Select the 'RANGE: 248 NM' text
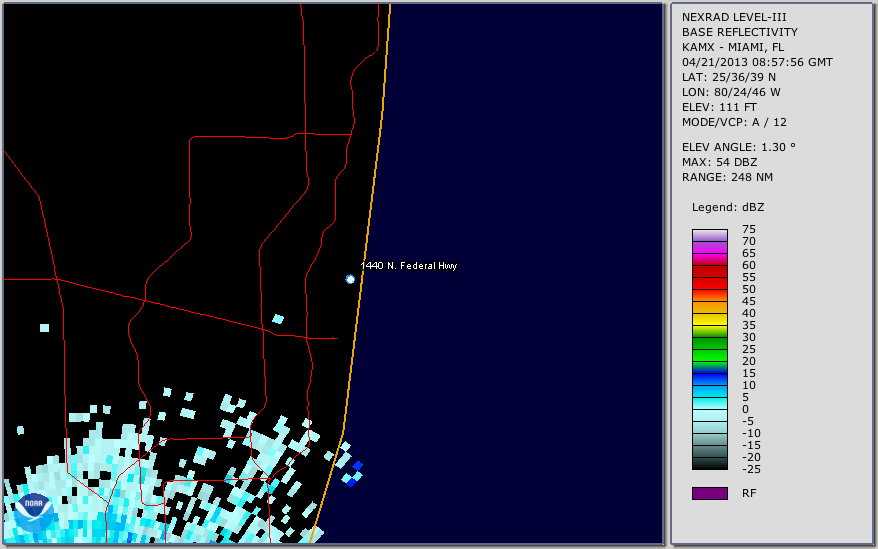878x549 pixels. (x=727, y=177)
